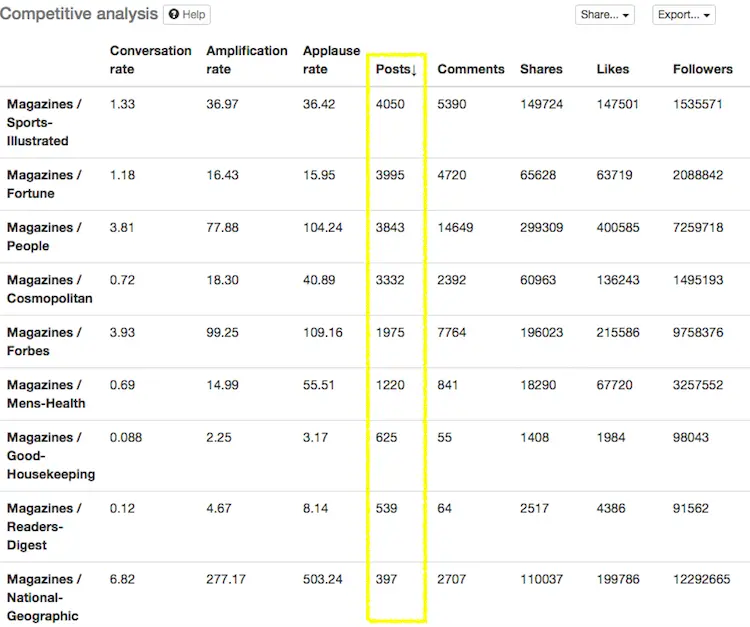Click Magazines / Good-Housekeeping row label
Image resolution: width=750 pixels, height=627 pixels.
point(50,456)
